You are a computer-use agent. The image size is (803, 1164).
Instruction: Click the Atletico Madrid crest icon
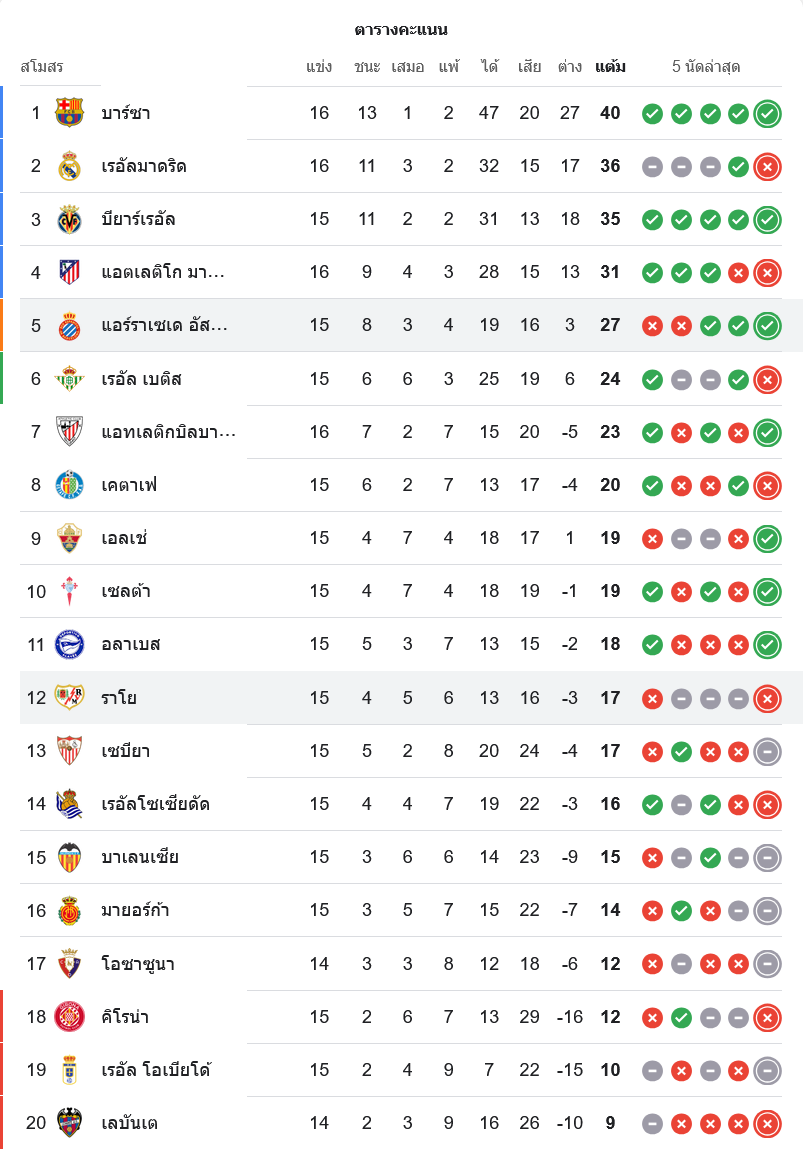tap(69, 272)
